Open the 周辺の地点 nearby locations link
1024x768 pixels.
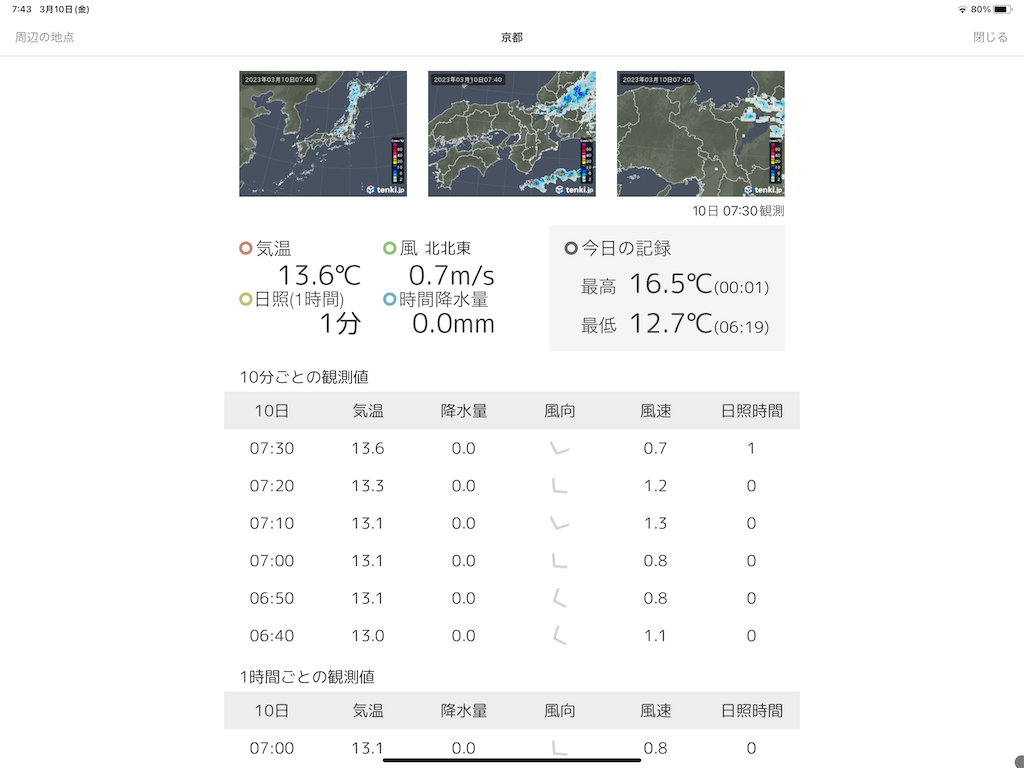pos(44,37)
